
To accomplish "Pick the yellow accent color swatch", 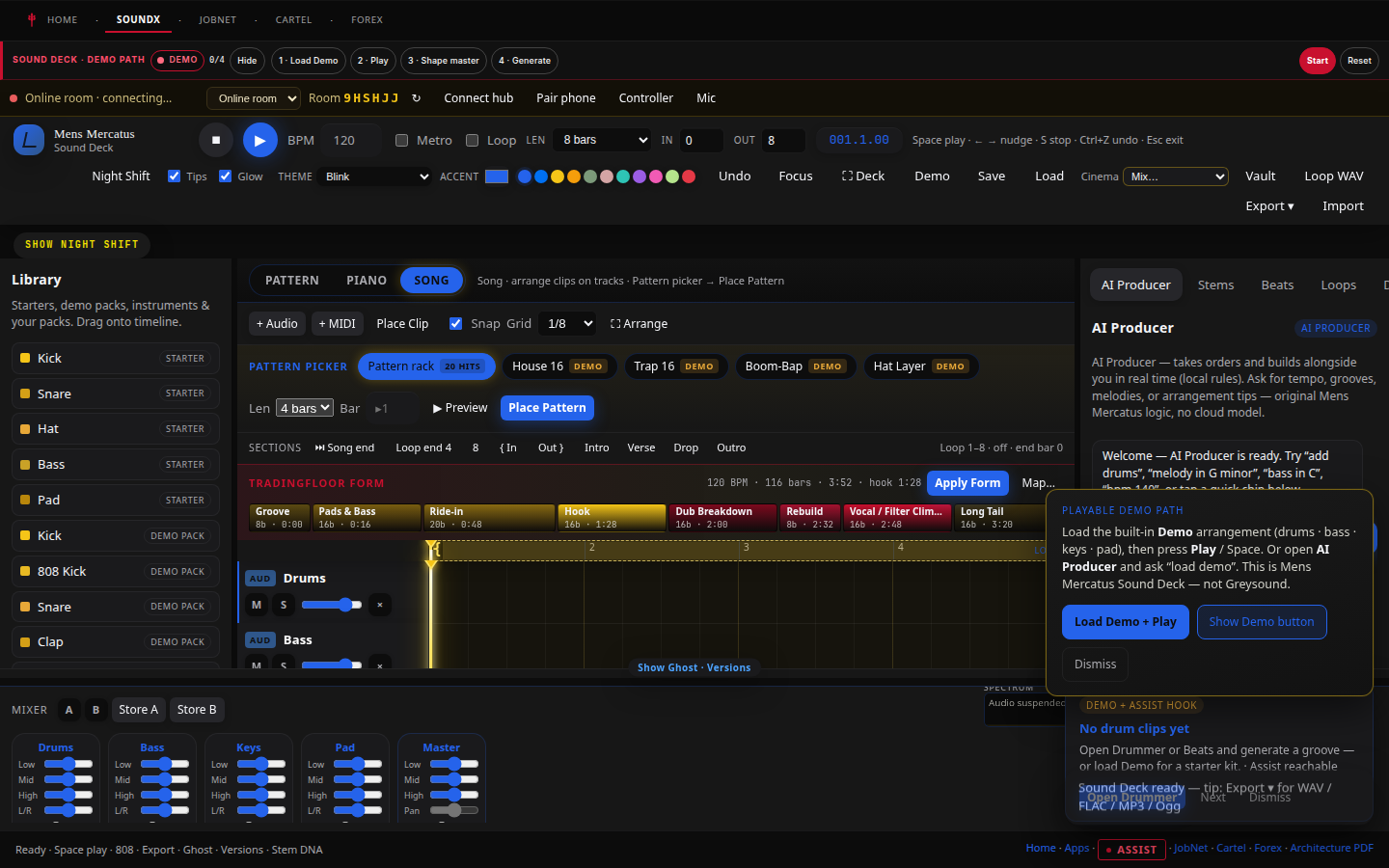I will coord(558,176).
